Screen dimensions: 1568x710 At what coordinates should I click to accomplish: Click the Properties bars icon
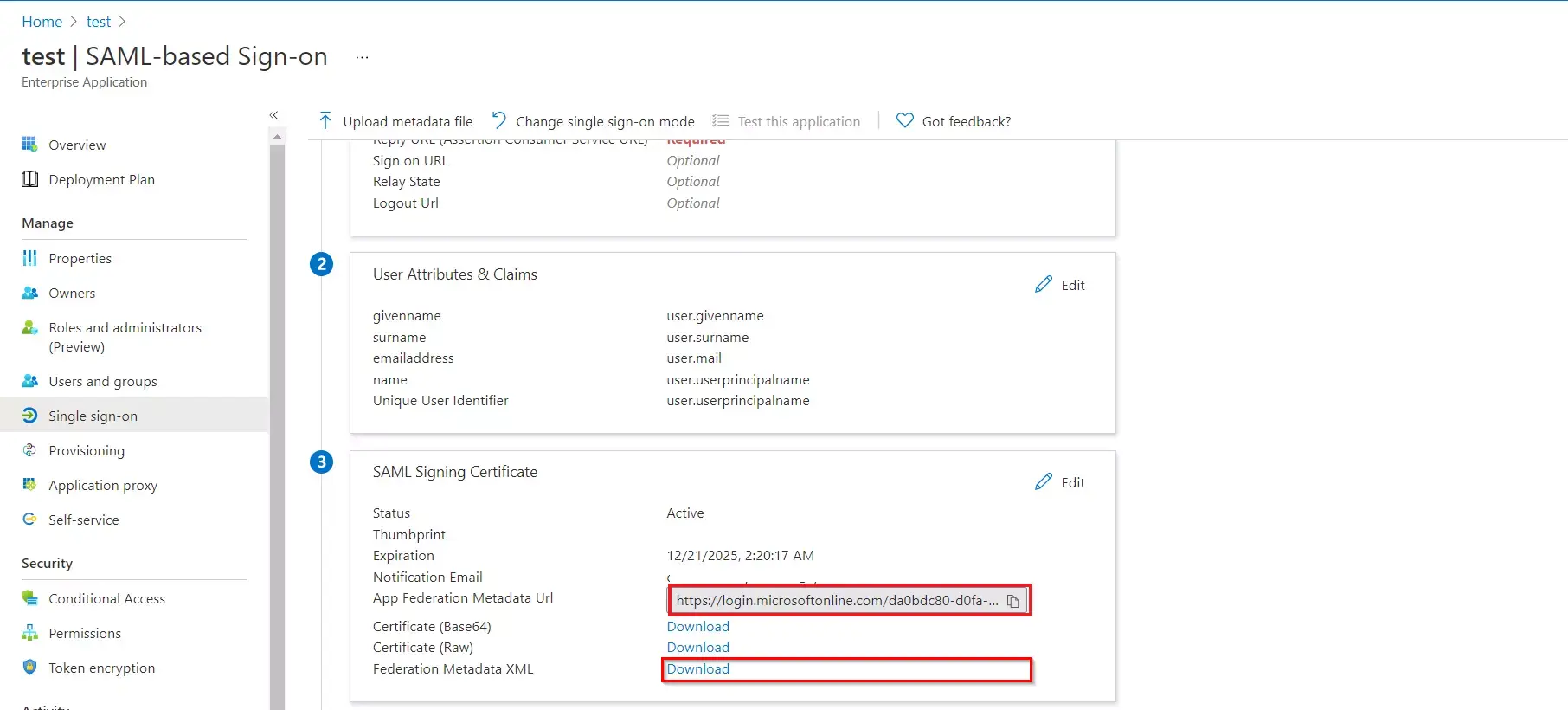tap(29, 258)
